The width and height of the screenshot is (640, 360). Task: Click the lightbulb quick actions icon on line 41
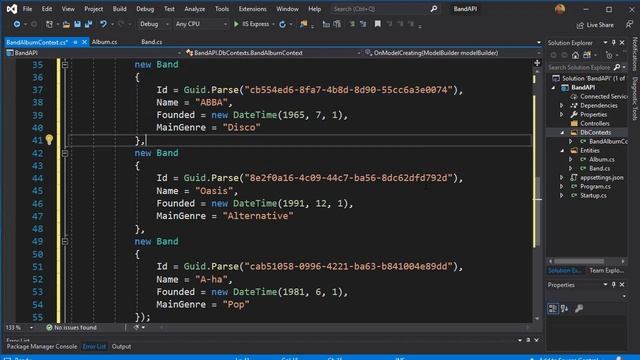(49, 140)
